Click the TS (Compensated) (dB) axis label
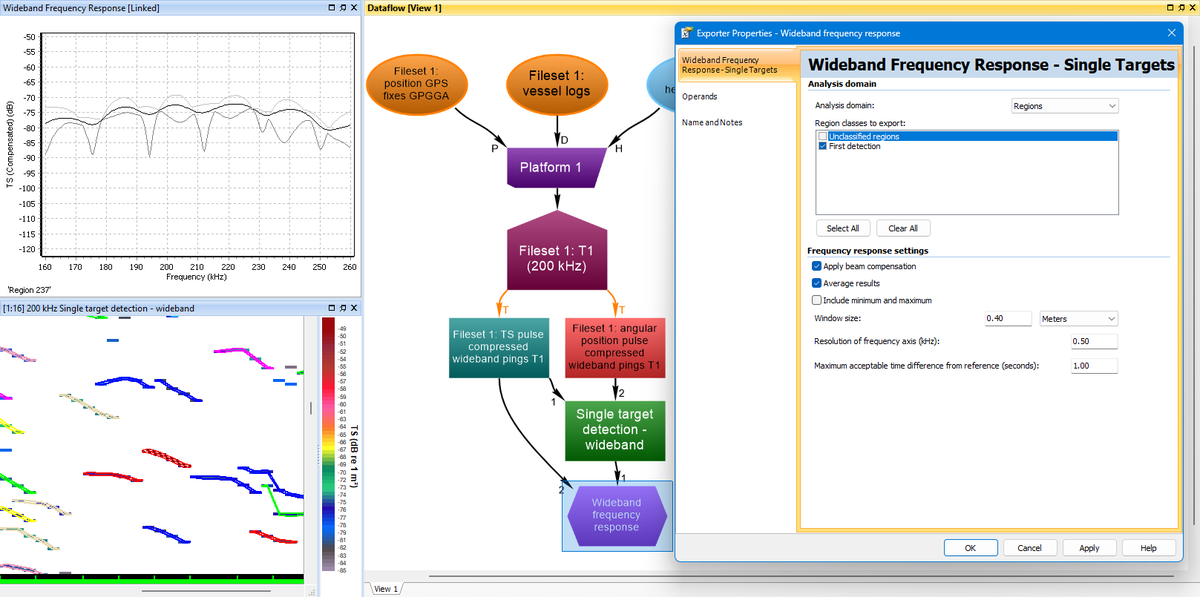The width and height of the screenshot is (1200, 597). [x=8, y=143]
